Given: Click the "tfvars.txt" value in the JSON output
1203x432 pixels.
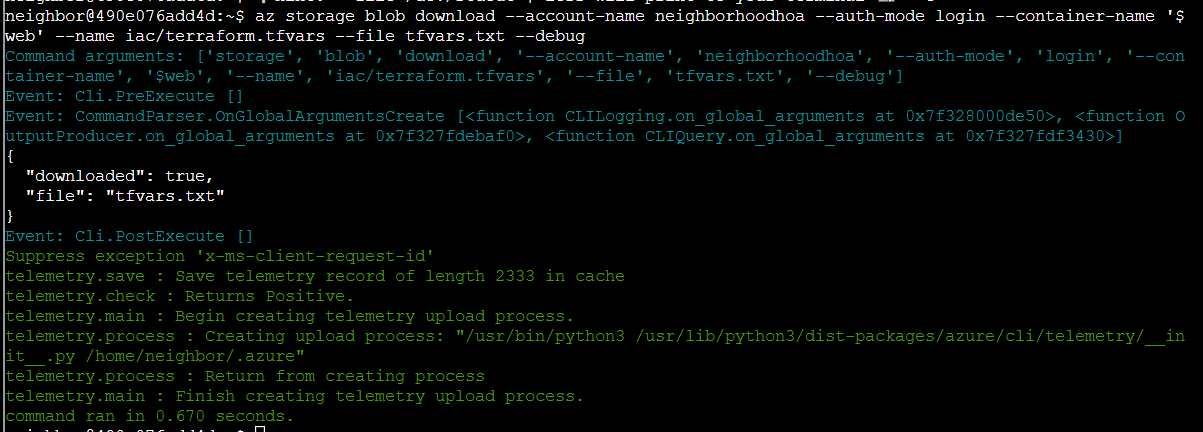Looking at the screenshot, I should point(165,196).
